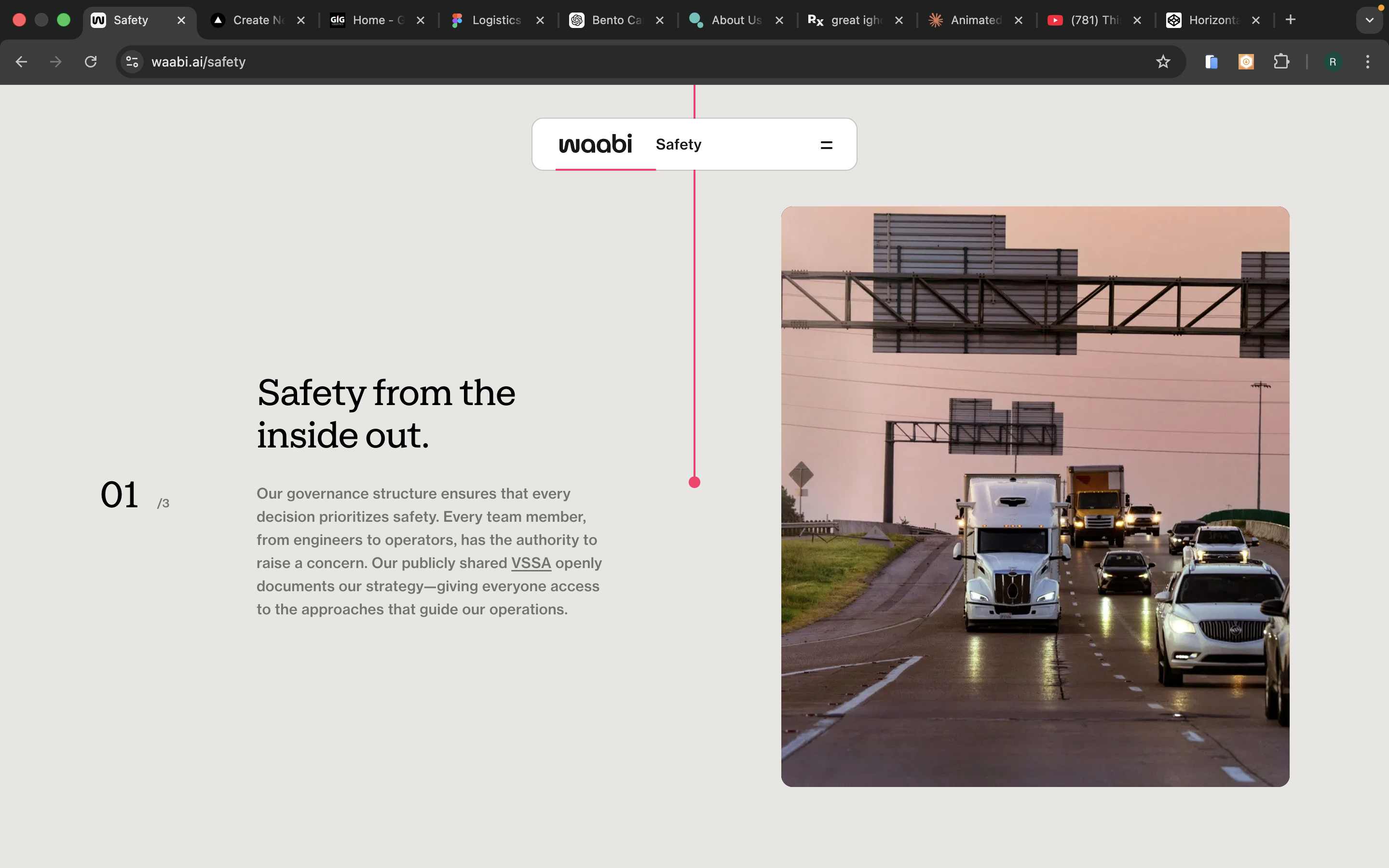Click the orange extension icon in the toolbar
The image size is (1389, 868).
(1246, 61)
